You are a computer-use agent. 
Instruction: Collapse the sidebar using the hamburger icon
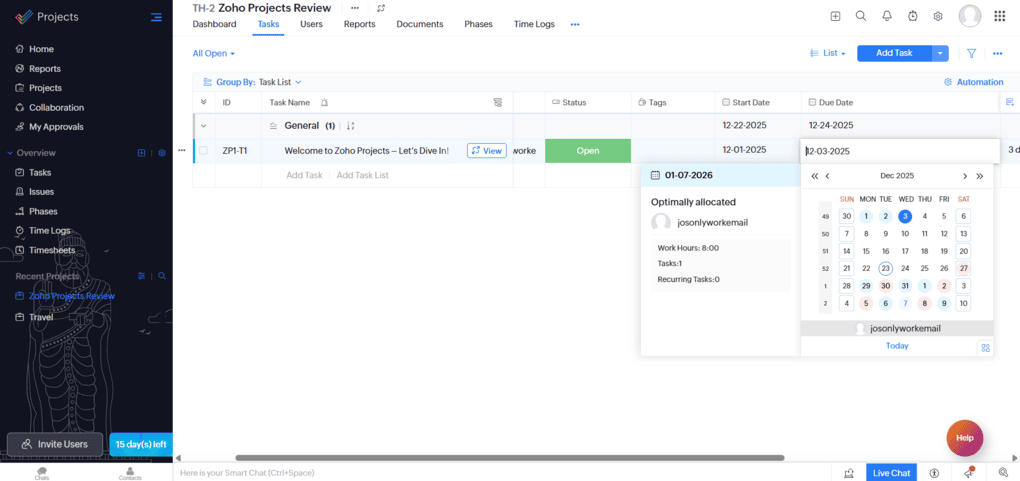(x=156, y=17)
